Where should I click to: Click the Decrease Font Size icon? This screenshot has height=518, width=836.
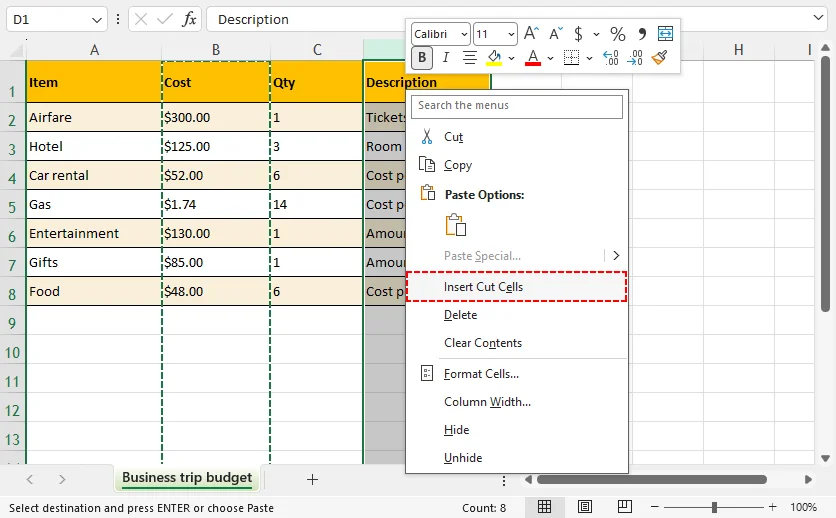click(x=555, y=34)
